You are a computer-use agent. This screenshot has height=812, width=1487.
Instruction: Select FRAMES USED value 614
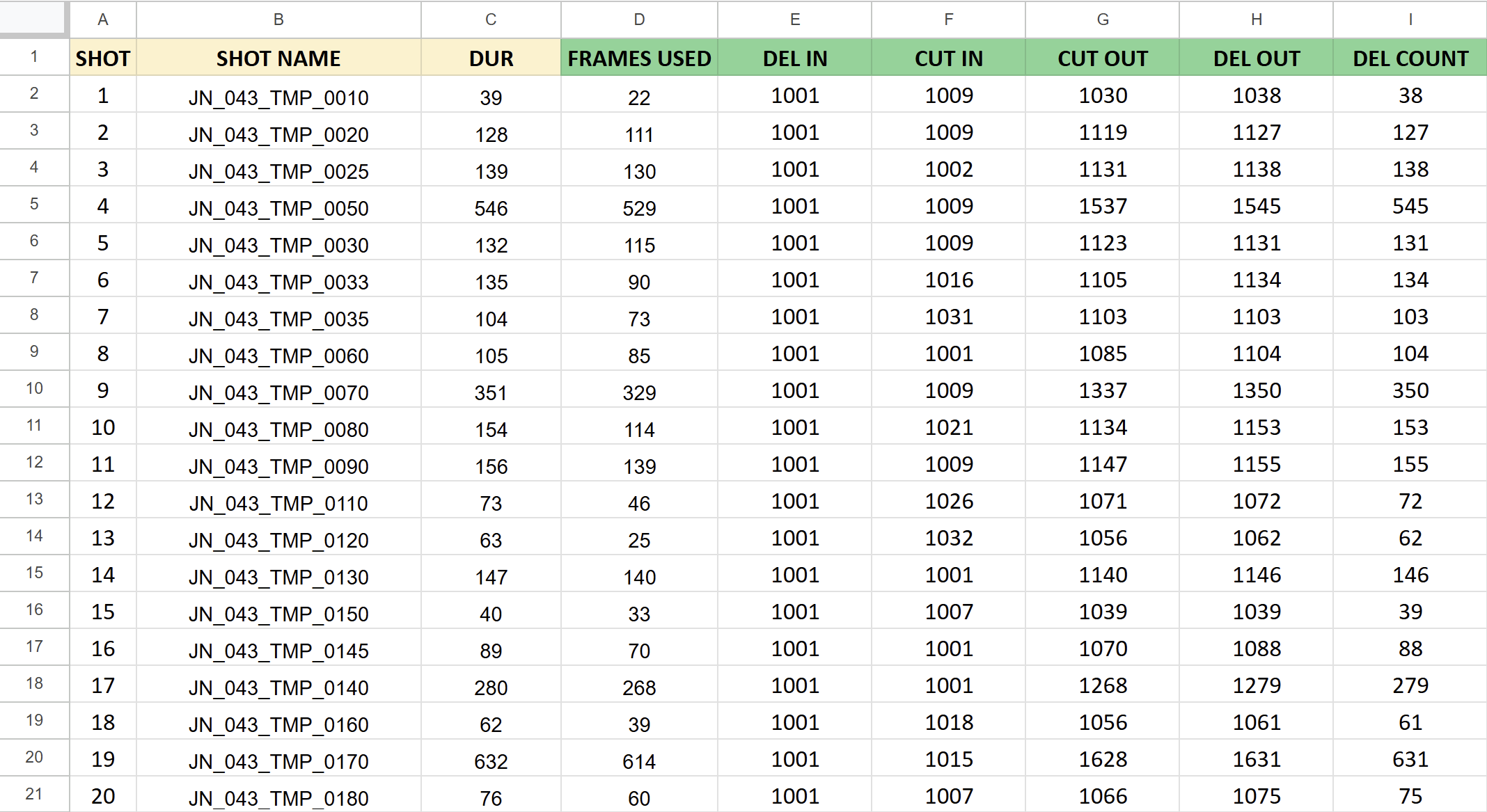(639, 761)
